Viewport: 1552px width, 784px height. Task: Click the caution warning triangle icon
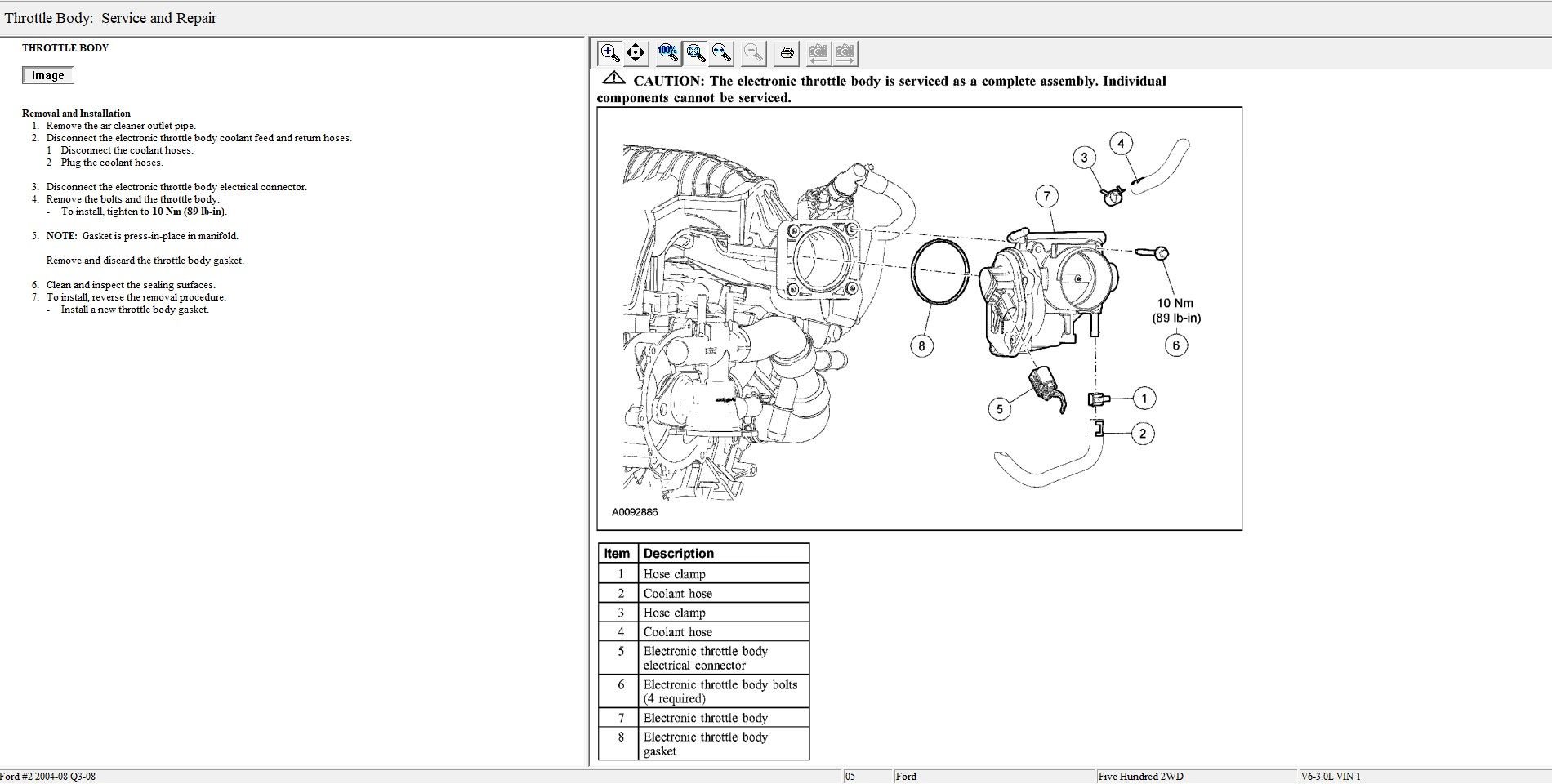pos(613,78)
